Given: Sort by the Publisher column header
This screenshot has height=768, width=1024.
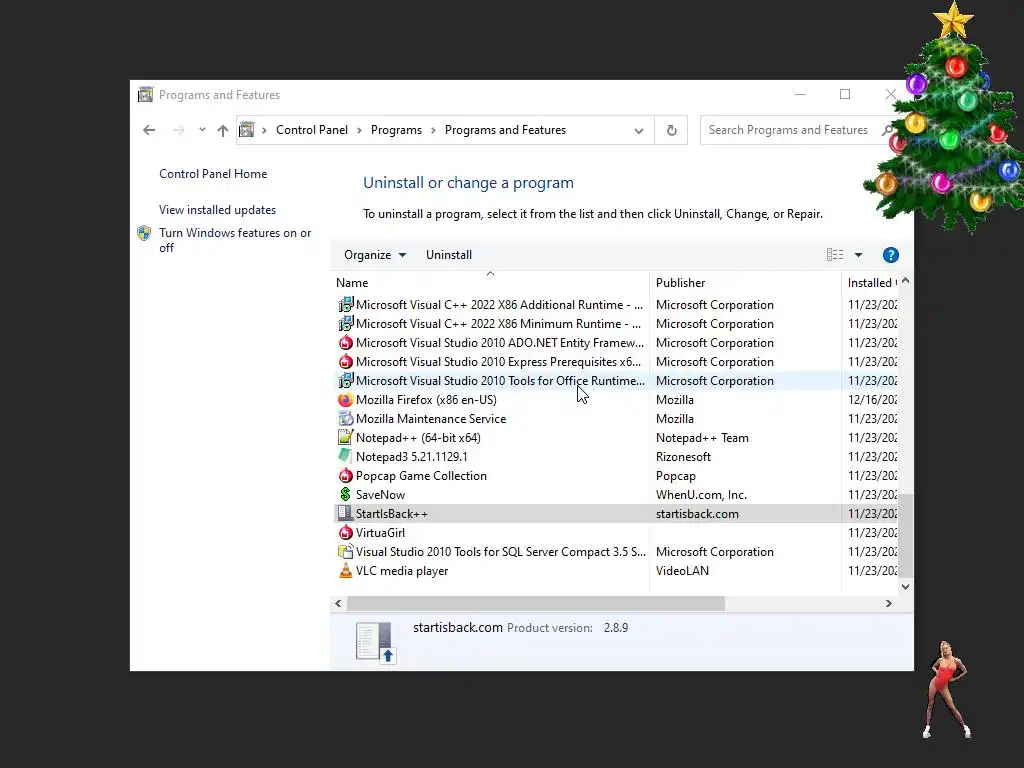Looking at the screenshot, I should tap(745, 283).
